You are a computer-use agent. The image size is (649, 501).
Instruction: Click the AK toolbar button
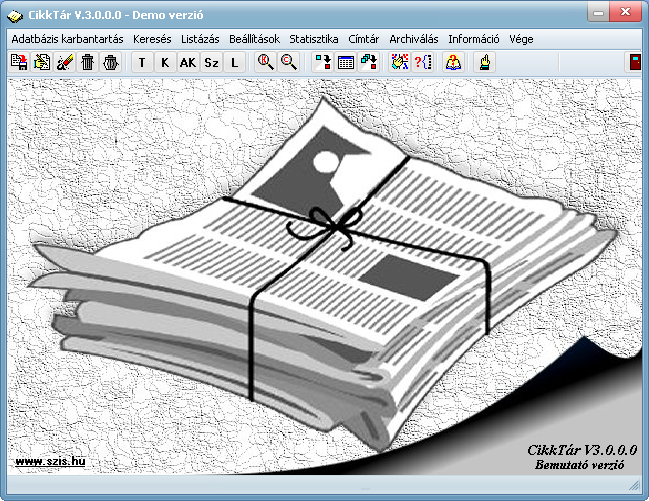[x=188, y=63]
